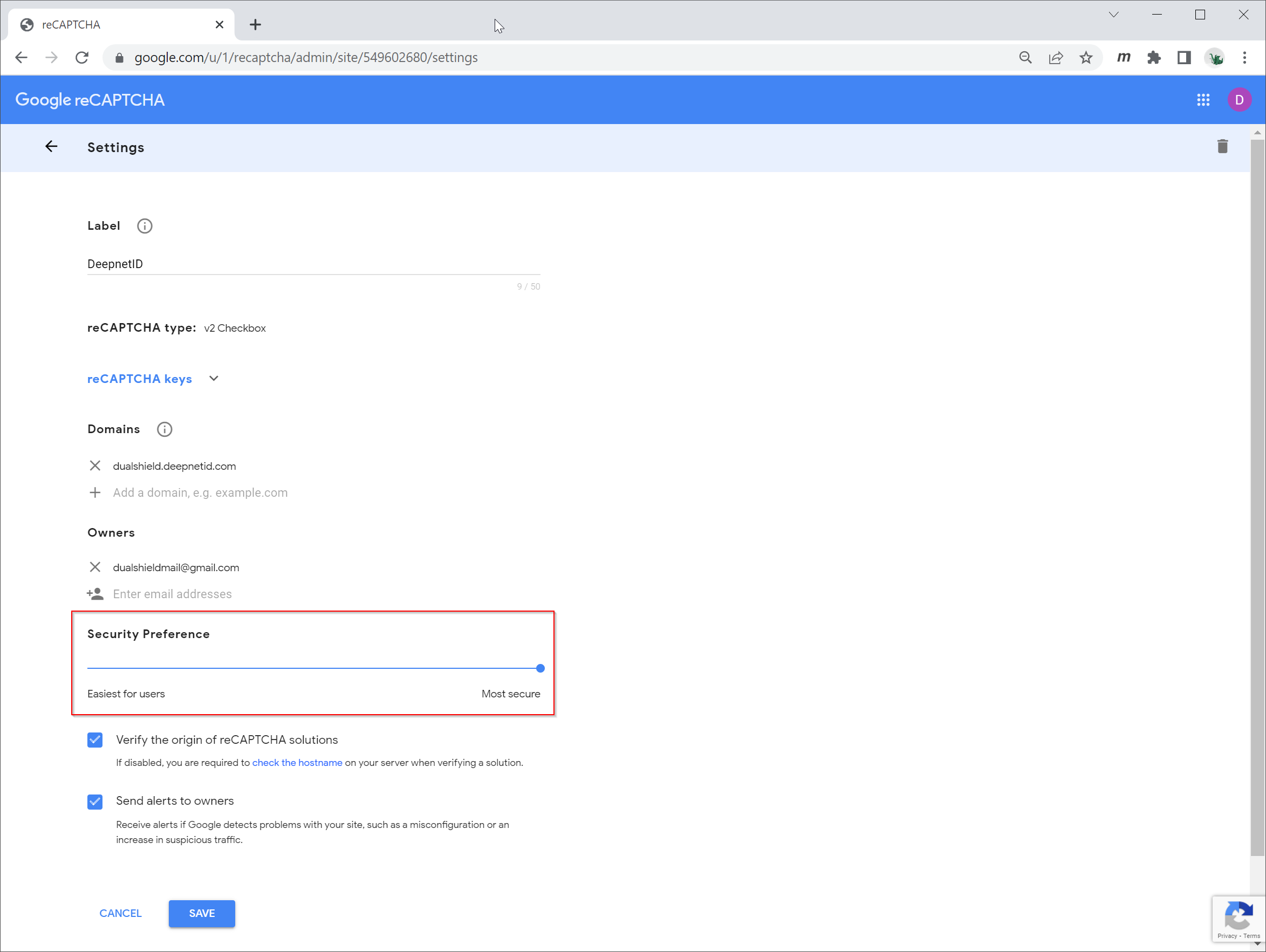The width and height of the screenshot is (1266, 952).
Task: Uncheck Verify the origin of reCAPTCHA solutions
Action: 95,739
